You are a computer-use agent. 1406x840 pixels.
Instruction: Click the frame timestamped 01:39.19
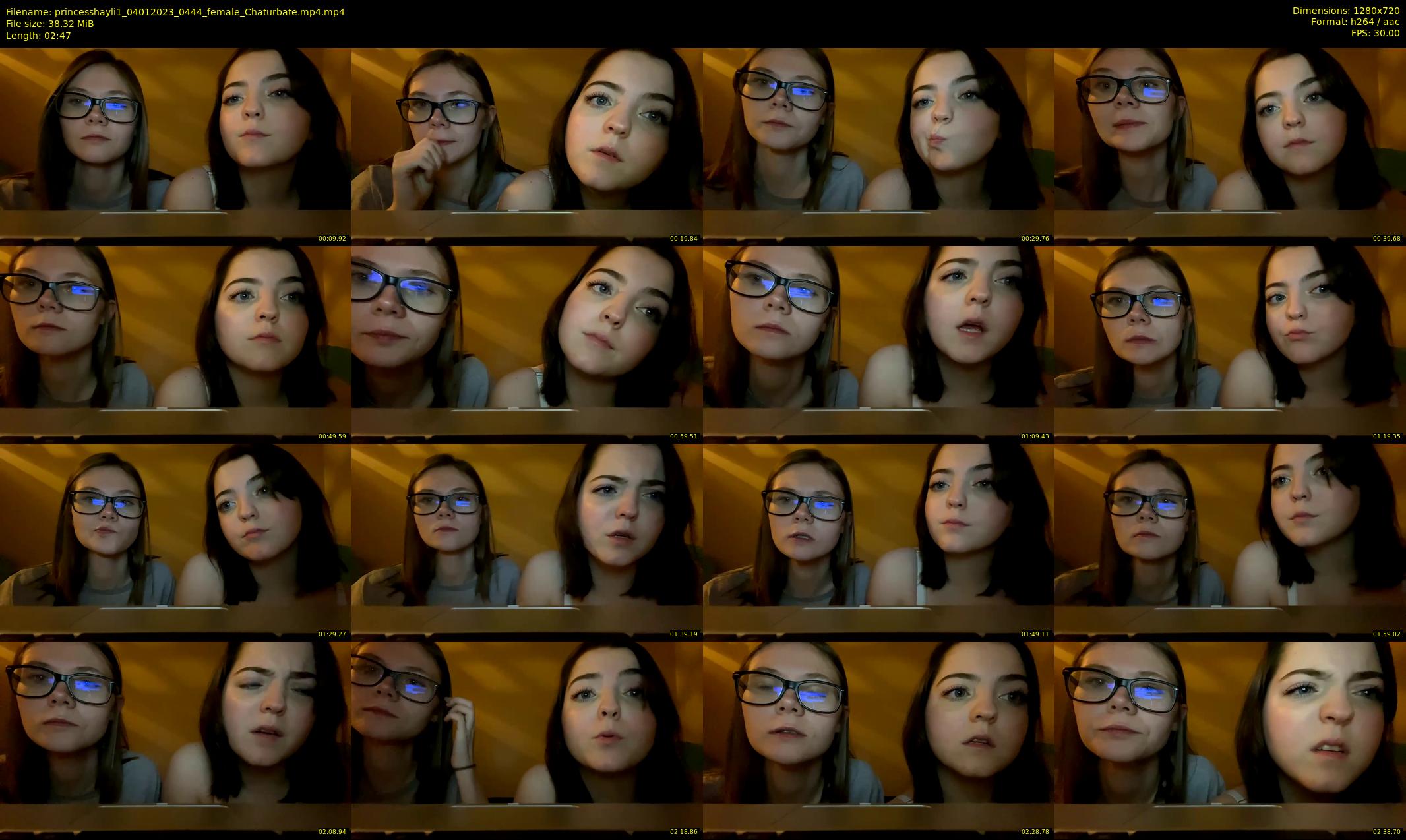click(x=526, y=541)
